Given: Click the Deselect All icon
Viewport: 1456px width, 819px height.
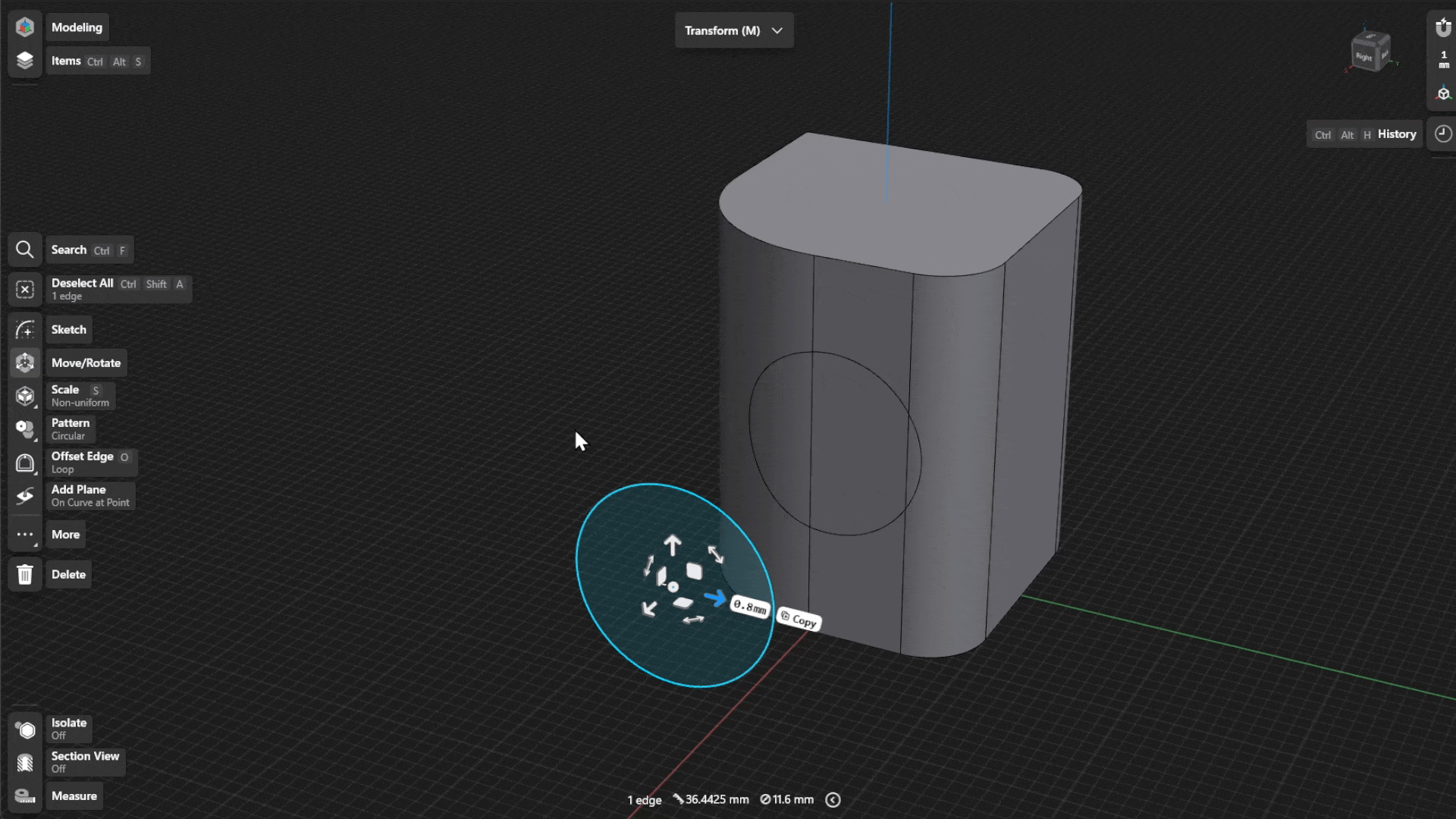Looking at the screenshot, I should coord(25,290).
